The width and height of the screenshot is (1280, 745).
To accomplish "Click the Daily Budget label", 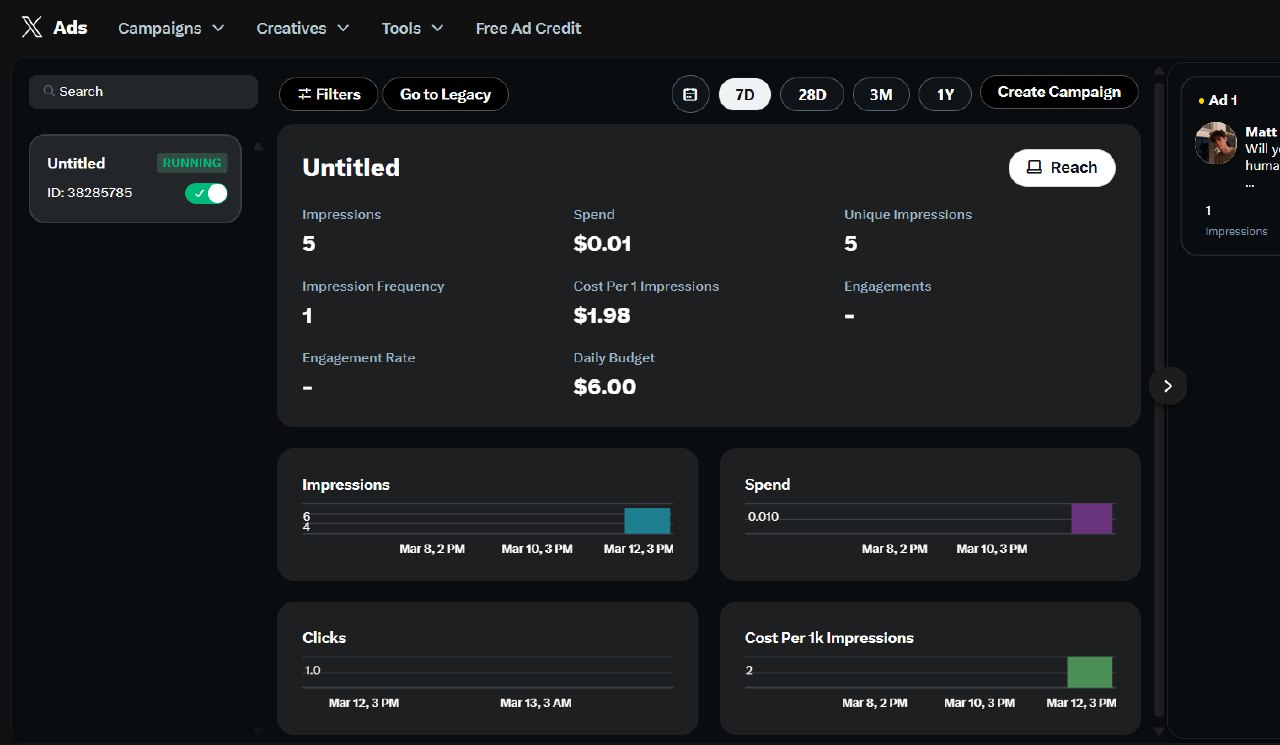I will pos(614,358).
